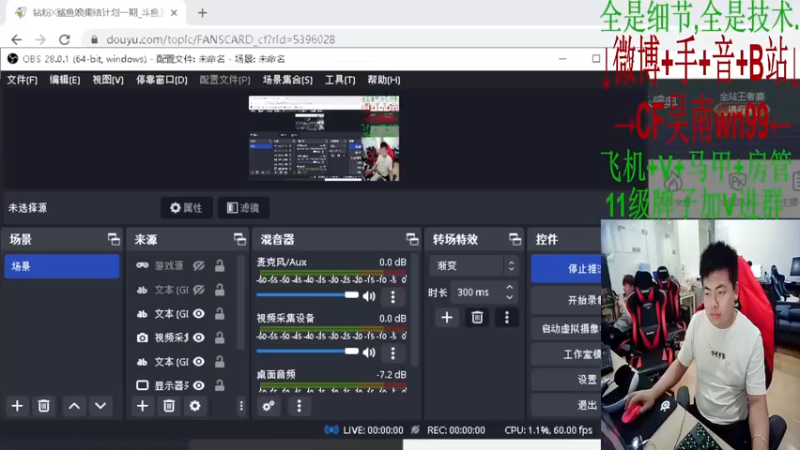Click the douyu.com address bar
Viewport: 800px width, 450px height.
point(221,39)
